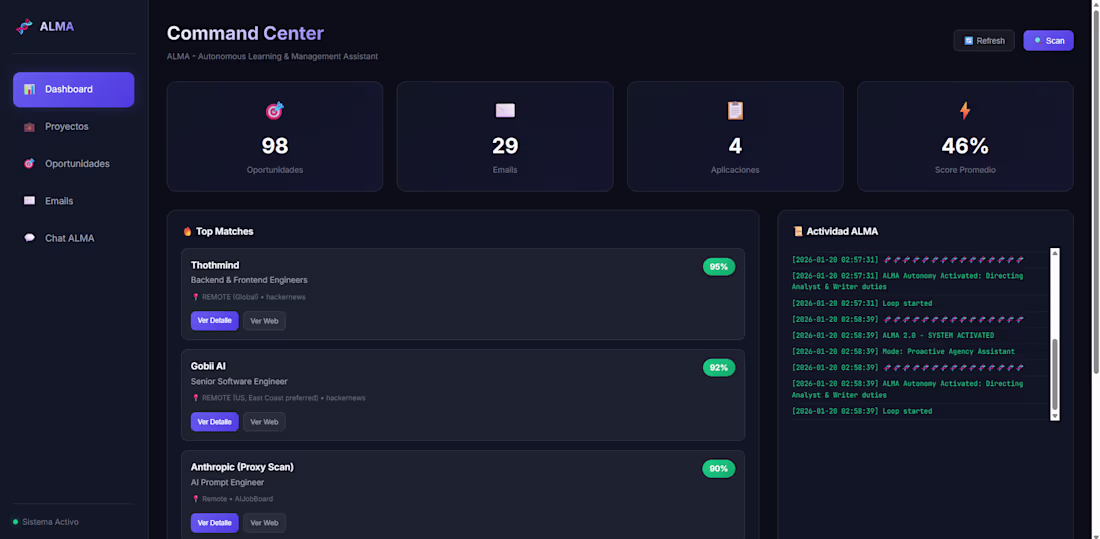Click the activity log scroll down arrow

tap(1054, 415)
